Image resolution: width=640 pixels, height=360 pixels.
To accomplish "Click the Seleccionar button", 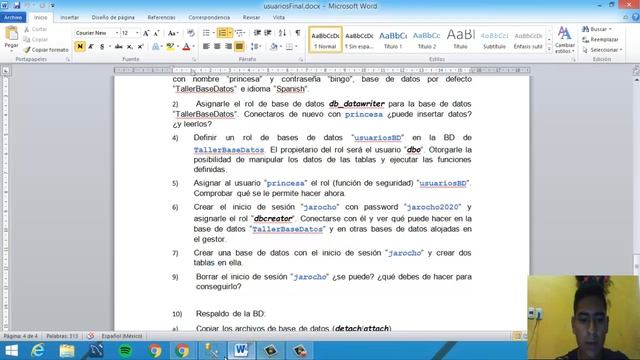I will (x=602, y=50).
